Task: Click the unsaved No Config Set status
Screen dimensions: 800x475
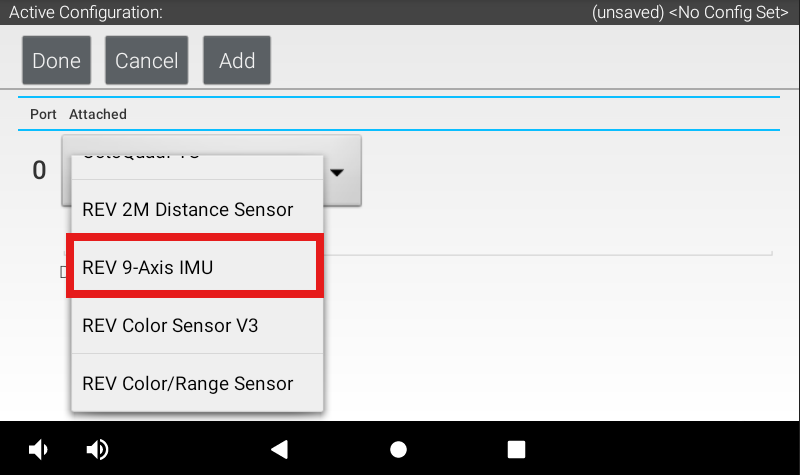Action: point(691,13)
